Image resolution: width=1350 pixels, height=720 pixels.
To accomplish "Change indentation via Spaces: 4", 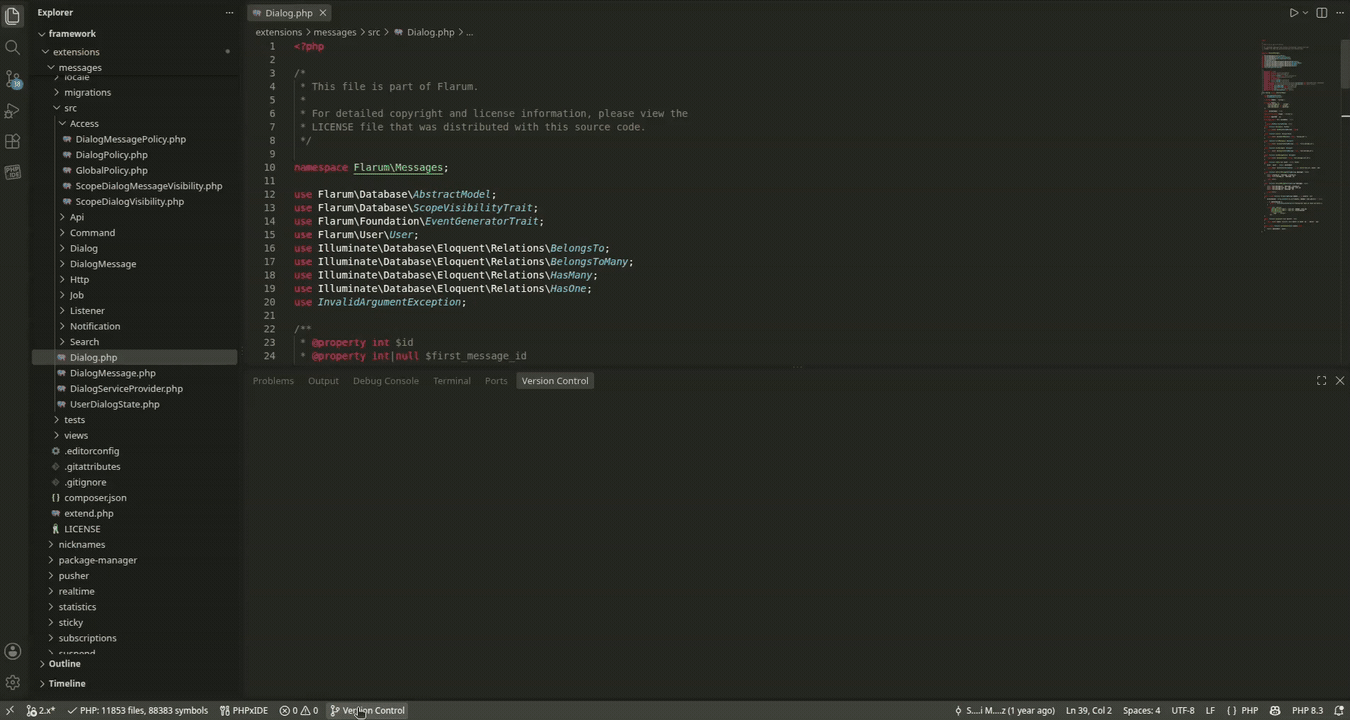I will click(1141, 711).
